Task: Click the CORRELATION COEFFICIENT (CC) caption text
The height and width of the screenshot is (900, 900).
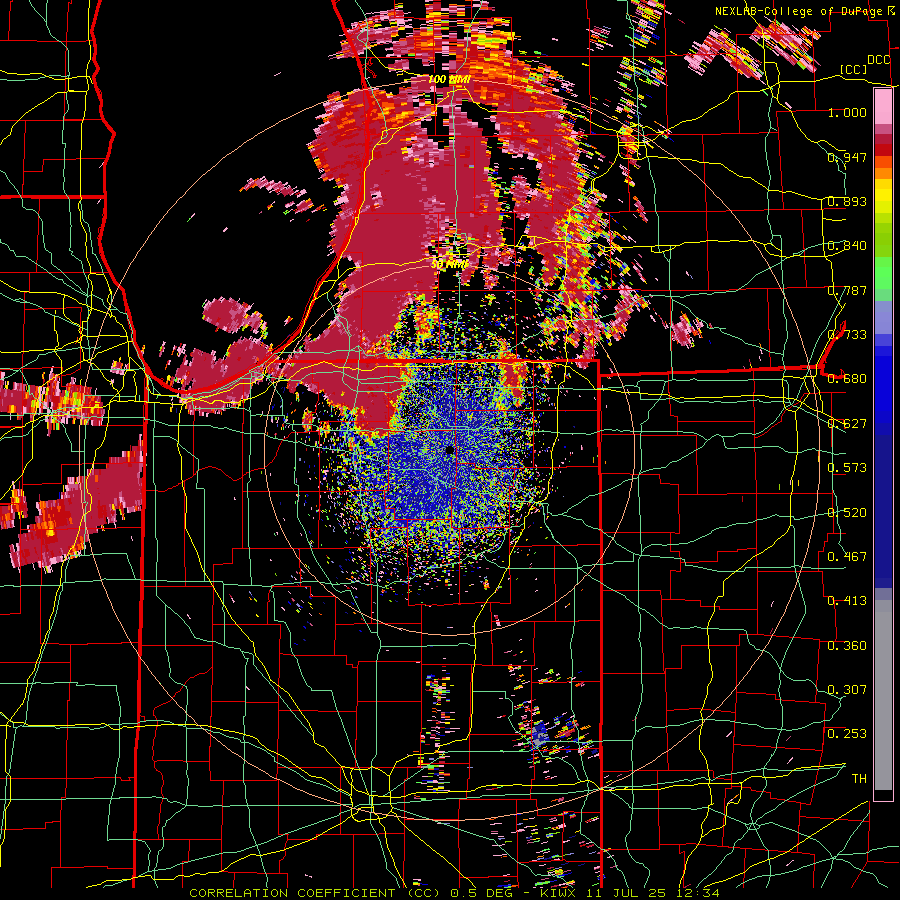Action: pos(315,893)
